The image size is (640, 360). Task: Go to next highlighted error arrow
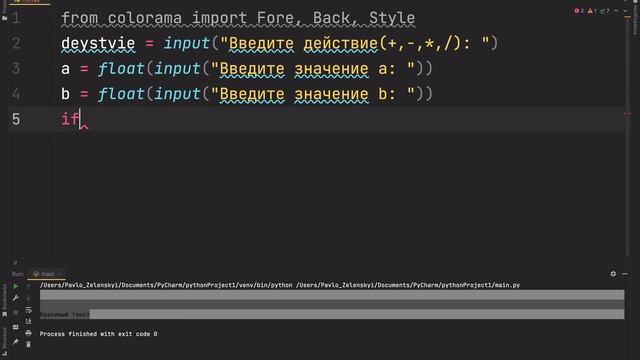[625, 11]
